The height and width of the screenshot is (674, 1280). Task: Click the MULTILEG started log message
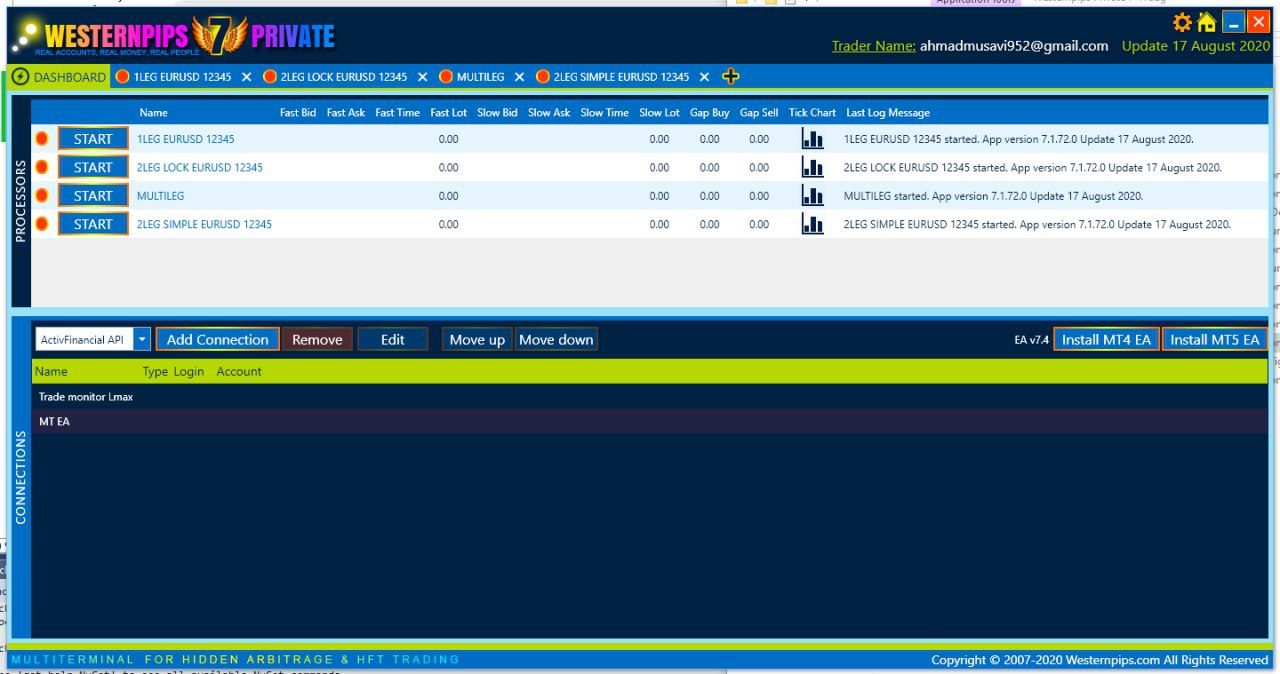click(993, 196)
